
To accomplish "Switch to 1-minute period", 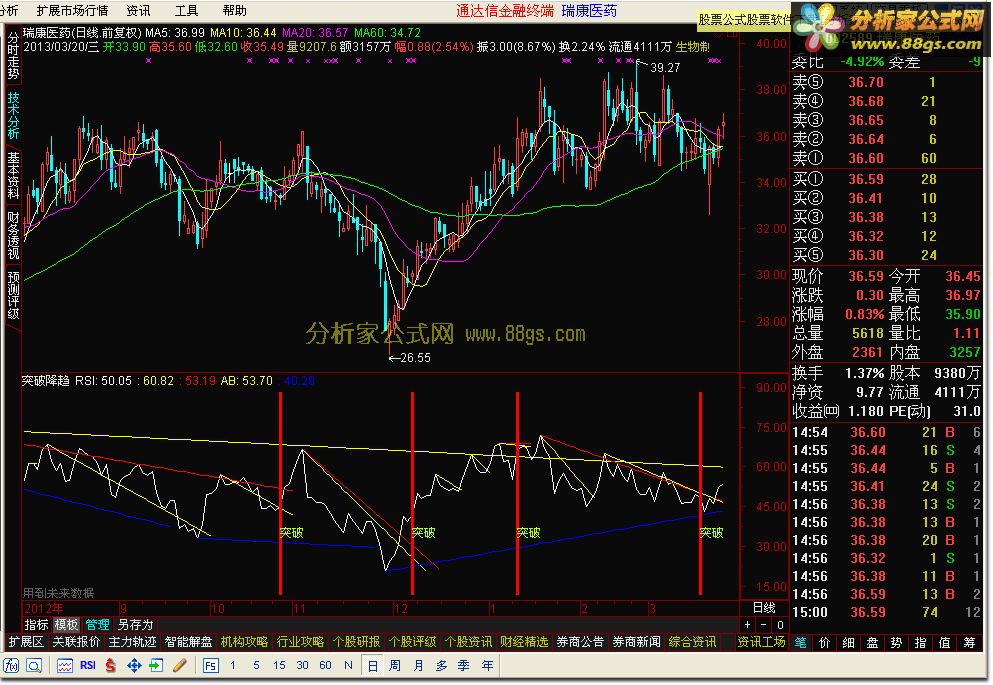I will 233,665.
